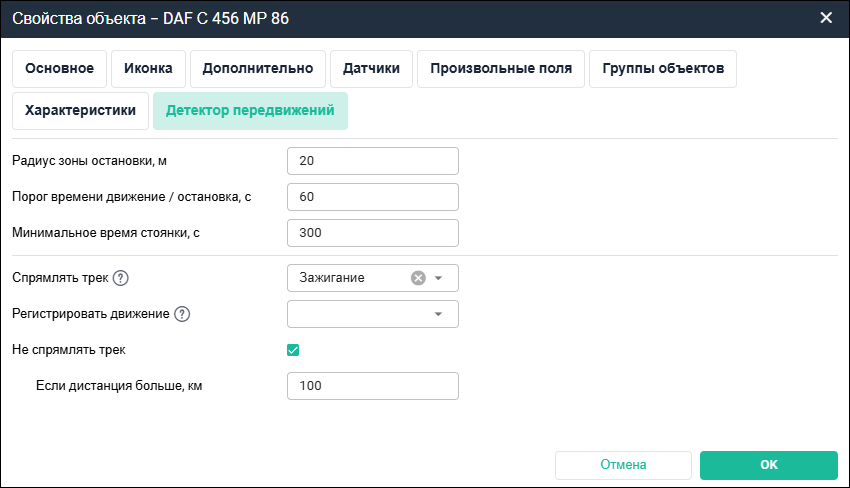Switch to the Основное tab
Screen dimensions: 850x488
point(60,69)
